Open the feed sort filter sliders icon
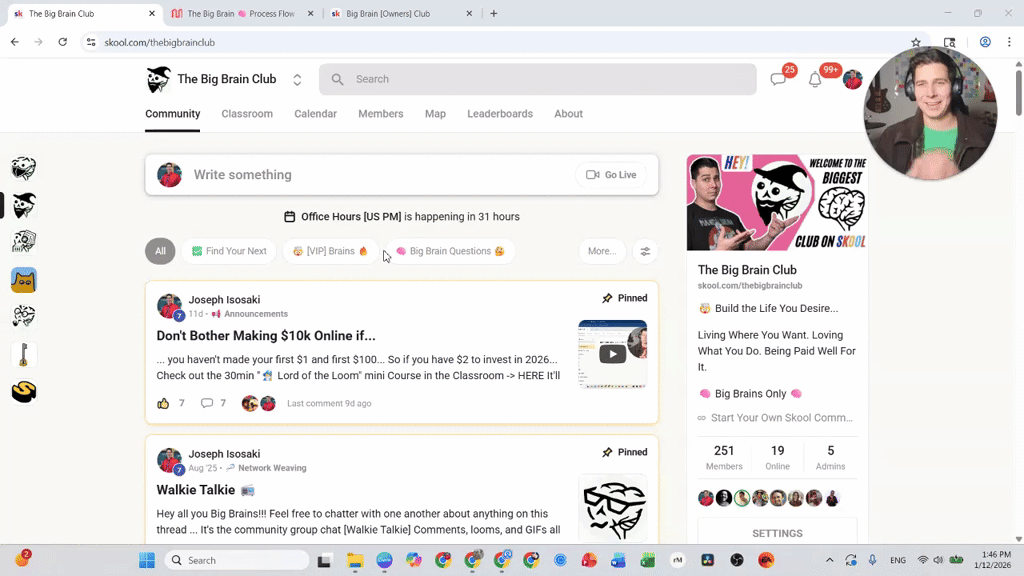This screenshot has height=576, width=1024. (x=645, y=251)
